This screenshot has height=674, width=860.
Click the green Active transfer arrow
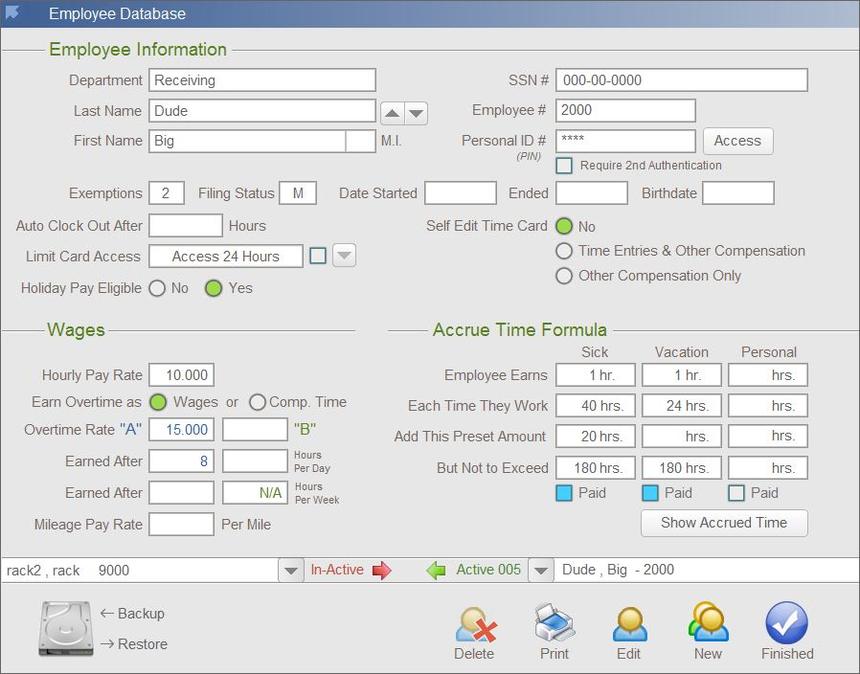(x=436, y=569)
